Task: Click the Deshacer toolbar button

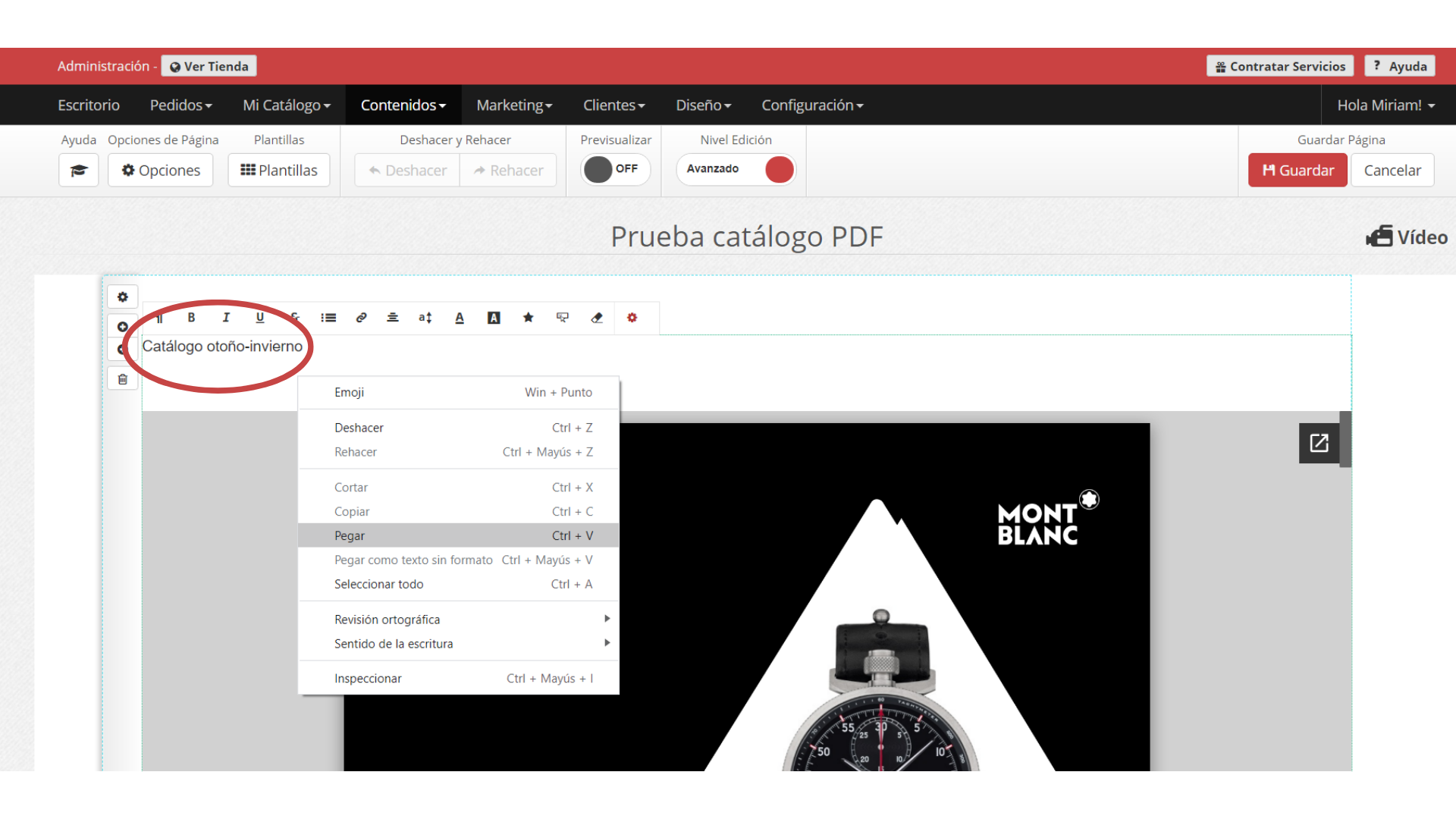Action: [x=407, y=170]
